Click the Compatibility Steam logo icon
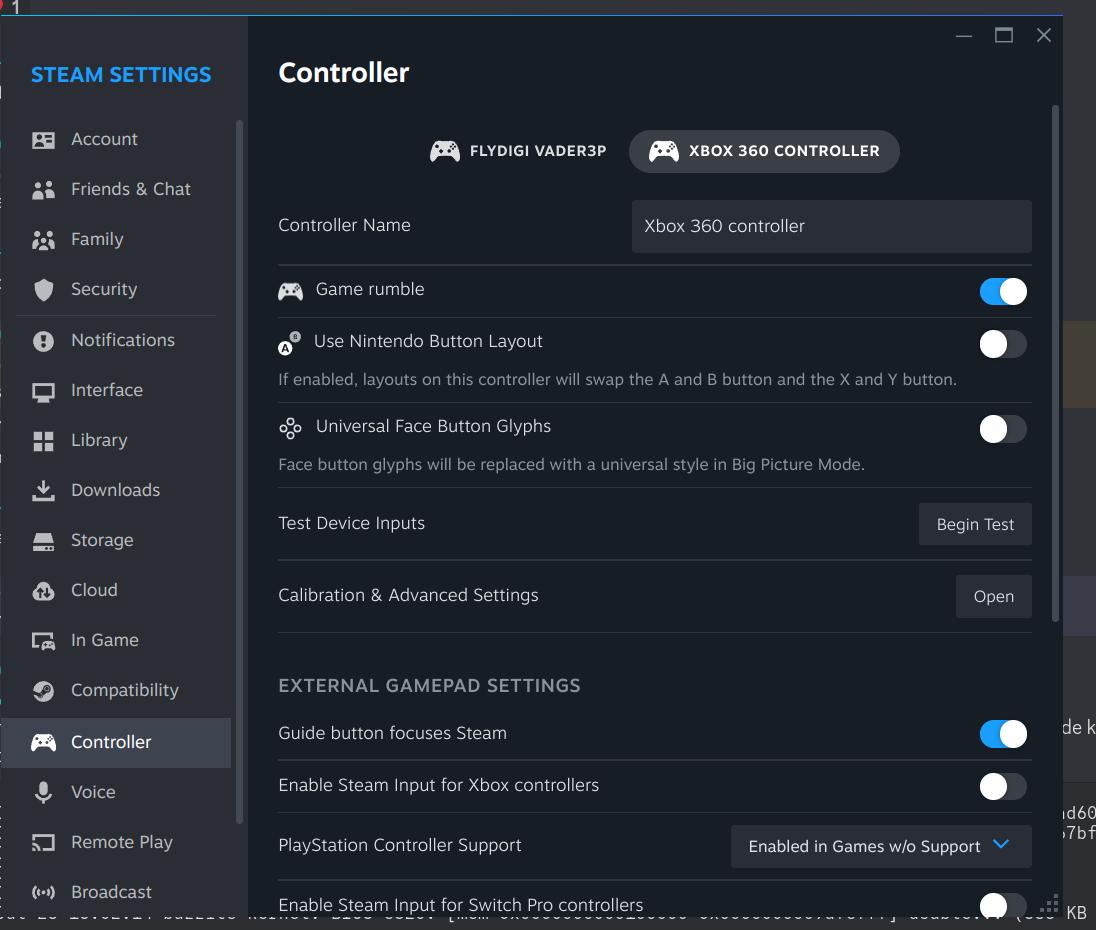 point(43,691)
